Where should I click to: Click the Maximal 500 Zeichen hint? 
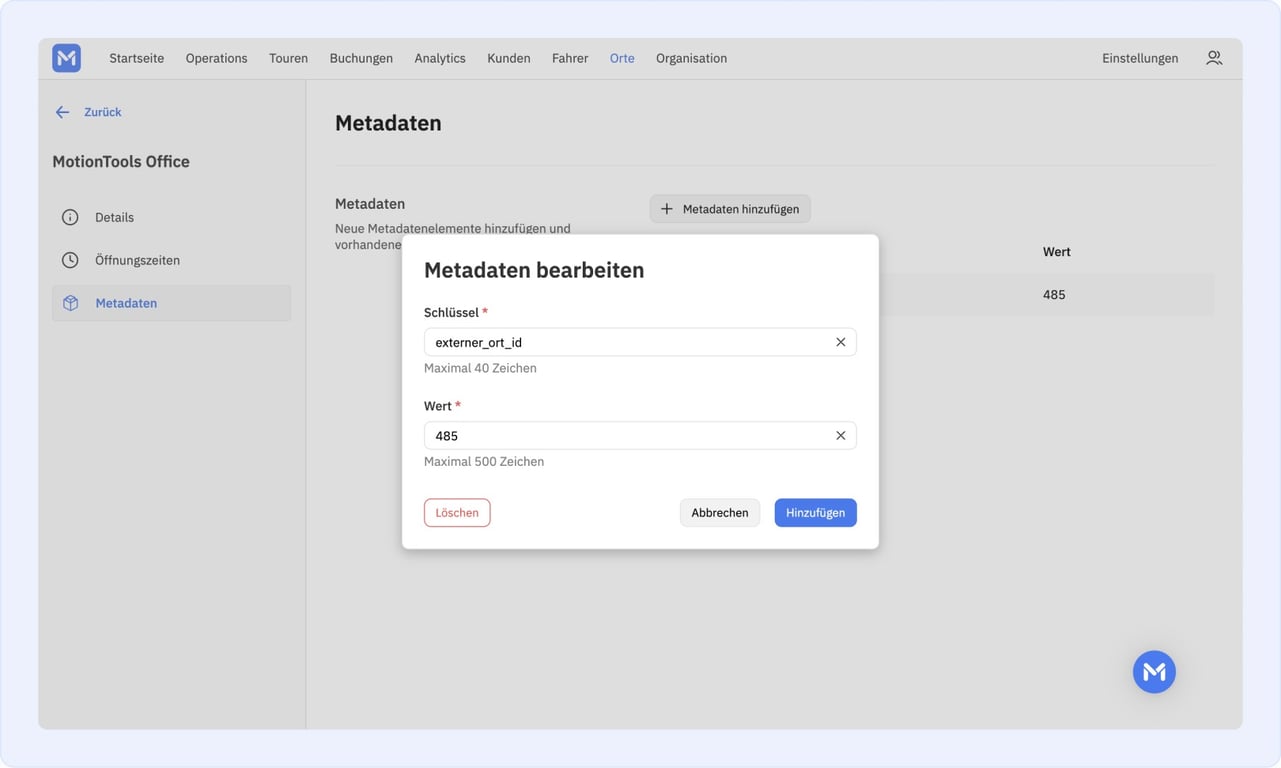point(484,462)
